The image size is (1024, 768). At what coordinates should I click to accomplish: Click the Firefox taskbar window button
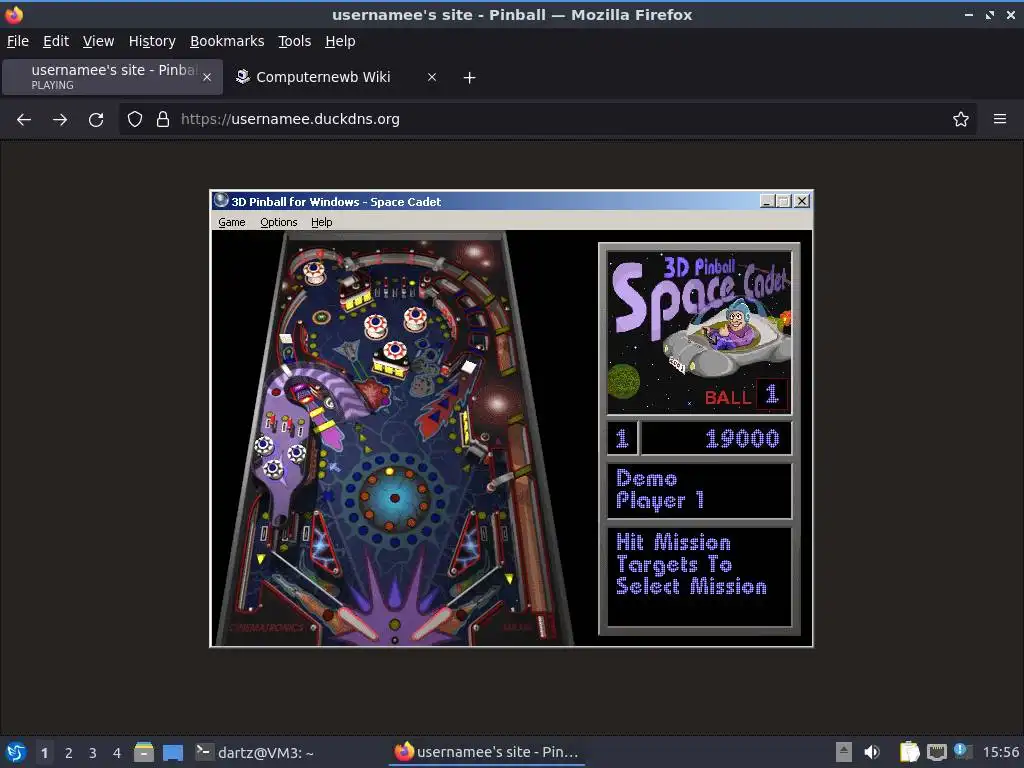[x=487, y=752]
